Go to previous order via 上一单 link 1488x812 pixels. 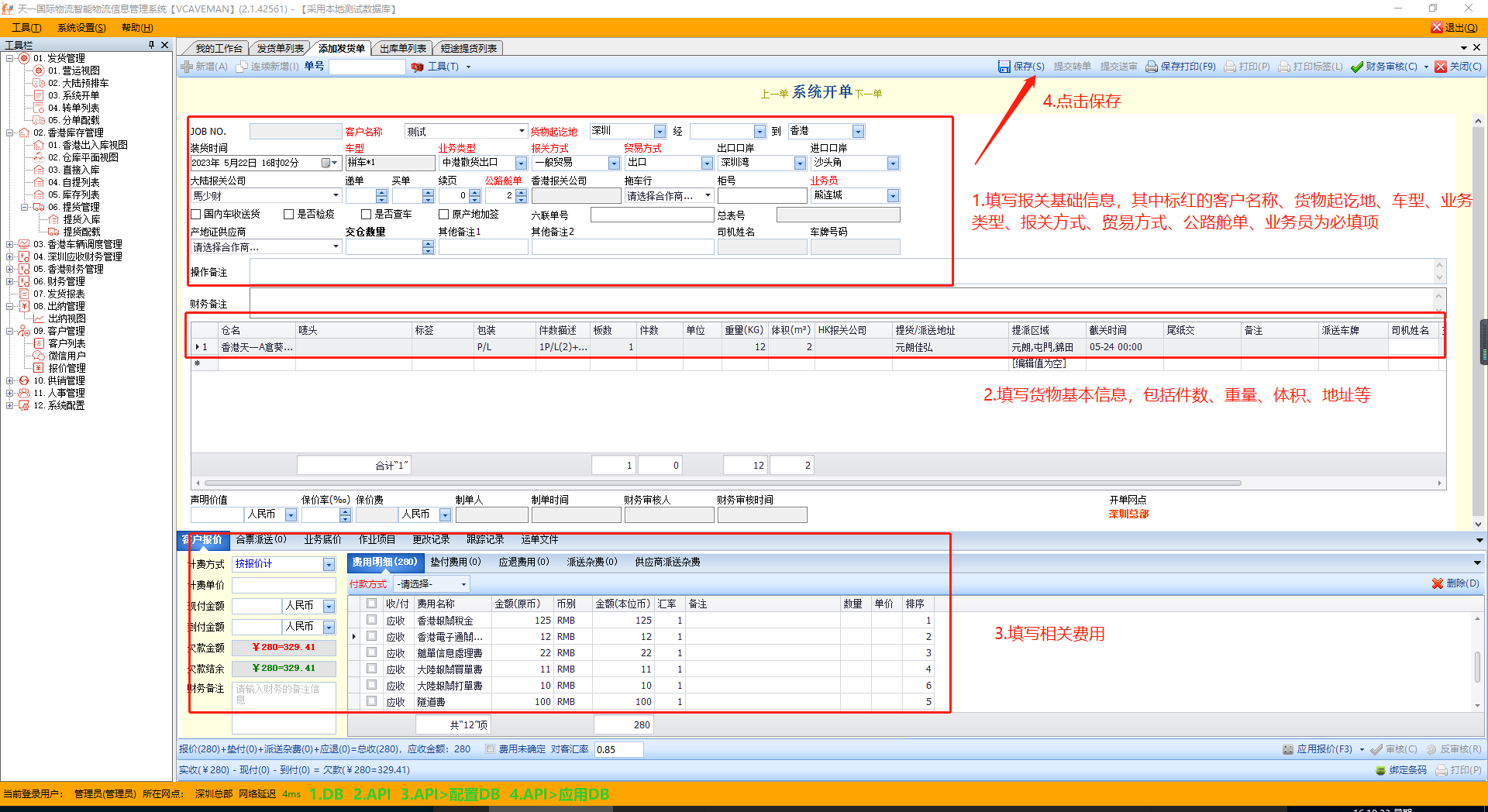pyautogui.click(x=774, y=94)
